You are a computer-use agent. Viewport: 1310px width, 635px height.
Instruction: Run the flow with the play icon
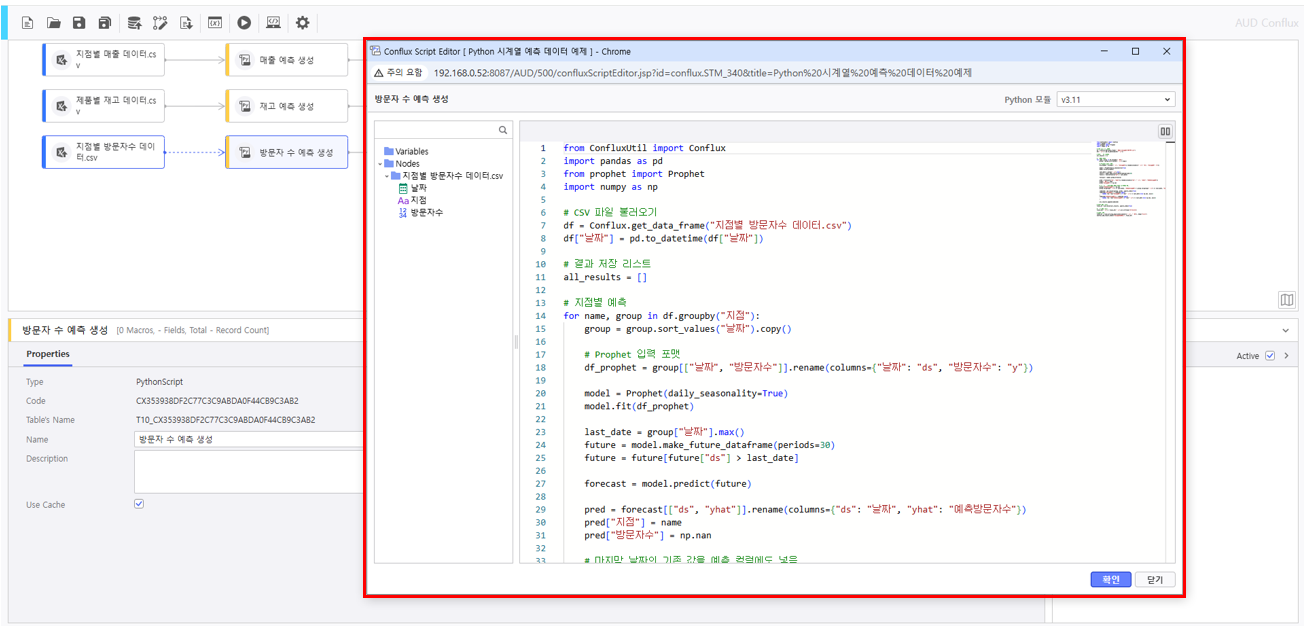tap(244, 23)
